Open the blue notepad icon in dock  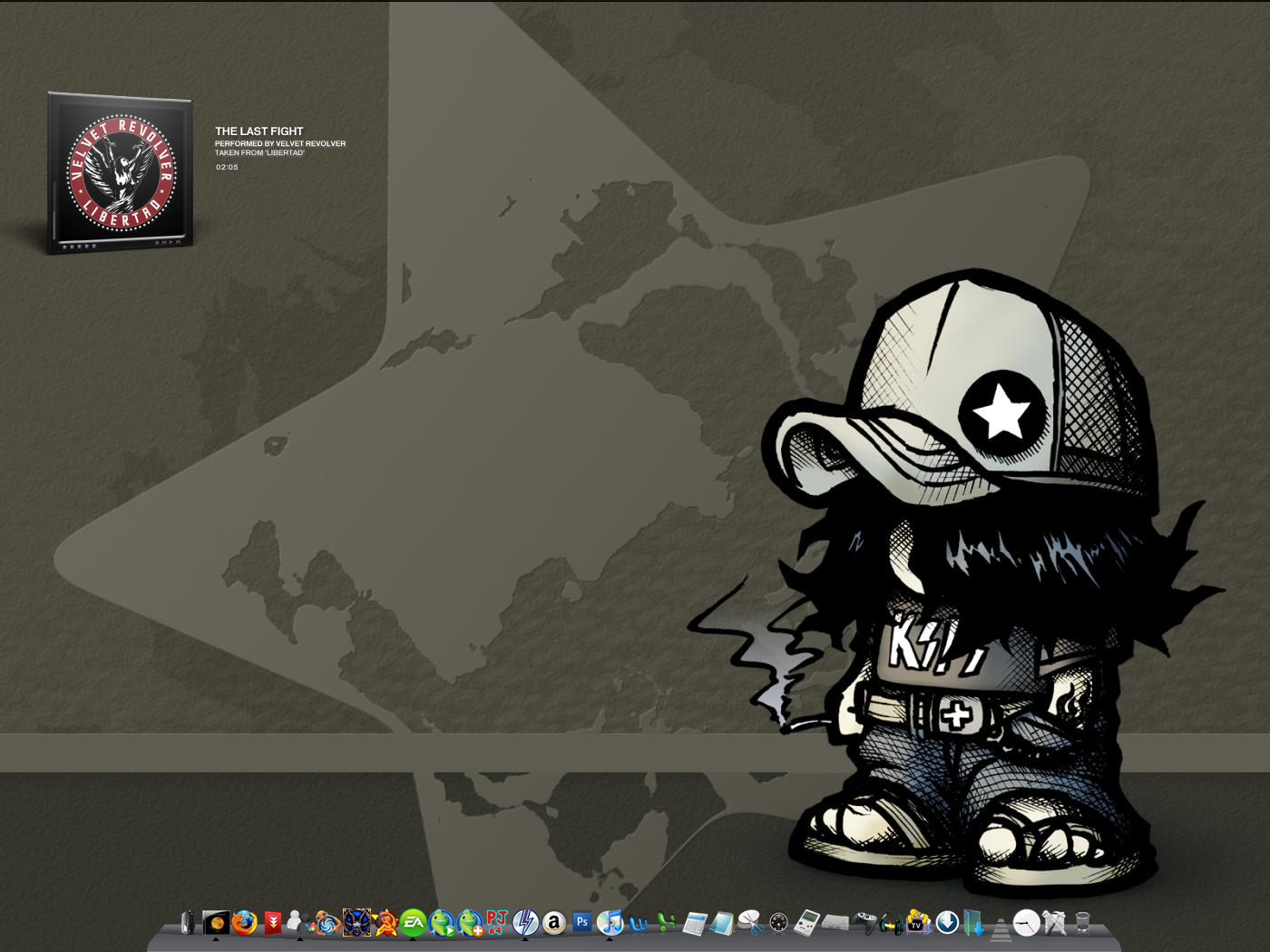click(x=723, y=924)
